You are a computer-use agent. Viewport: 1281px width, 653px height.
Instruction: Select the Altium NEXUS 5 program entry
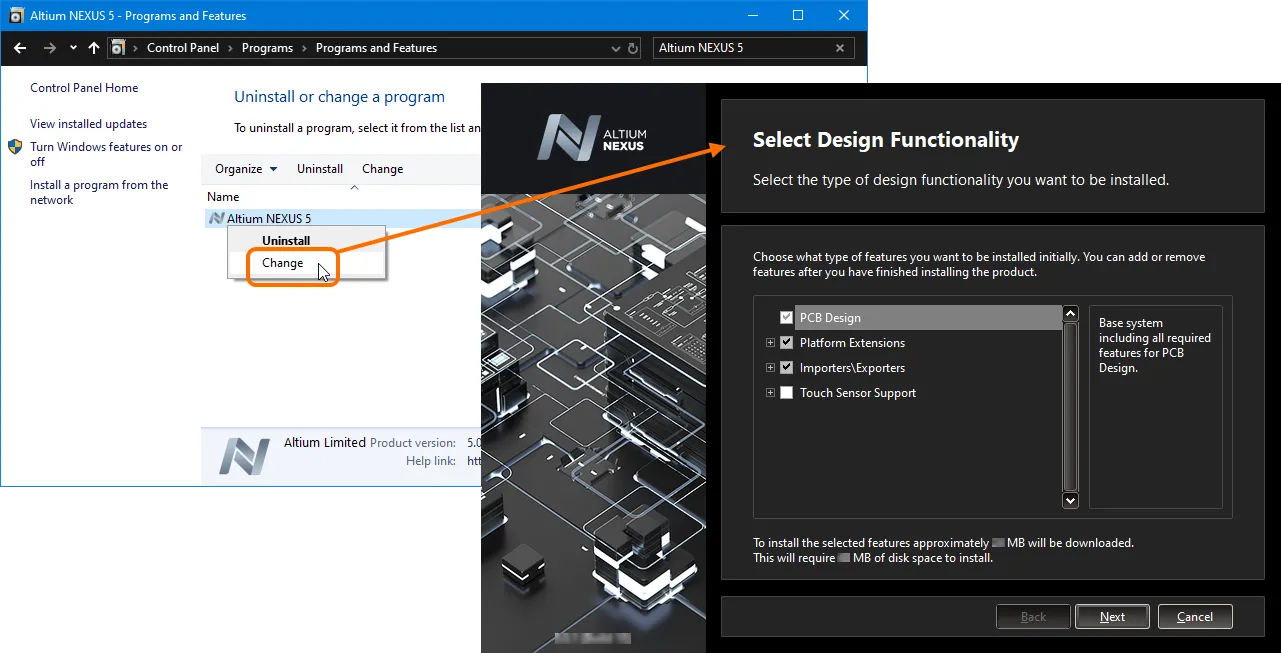click(x=343, y=218)
